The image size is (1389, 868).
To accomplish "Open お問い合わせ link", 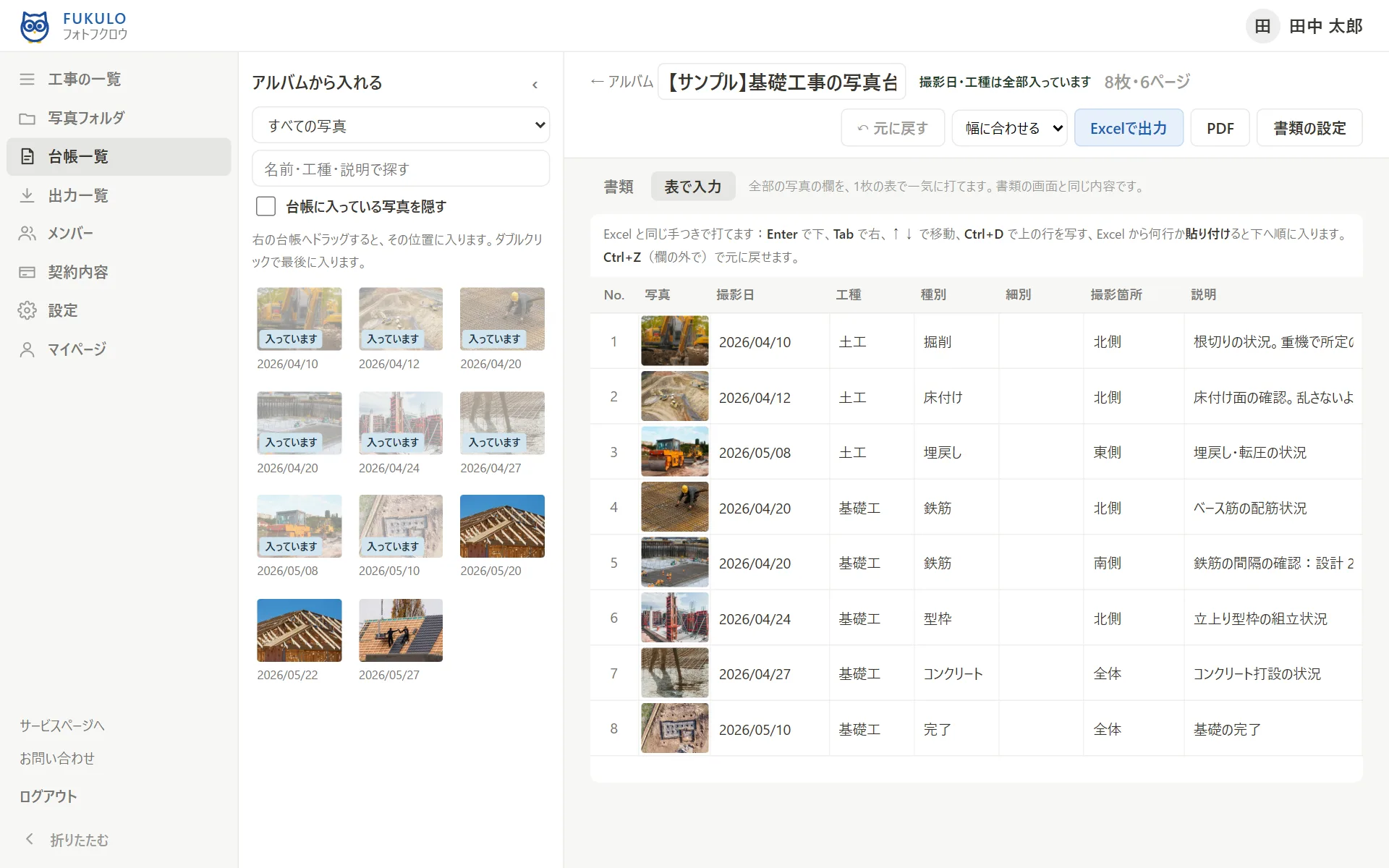I will pos(57,758).
